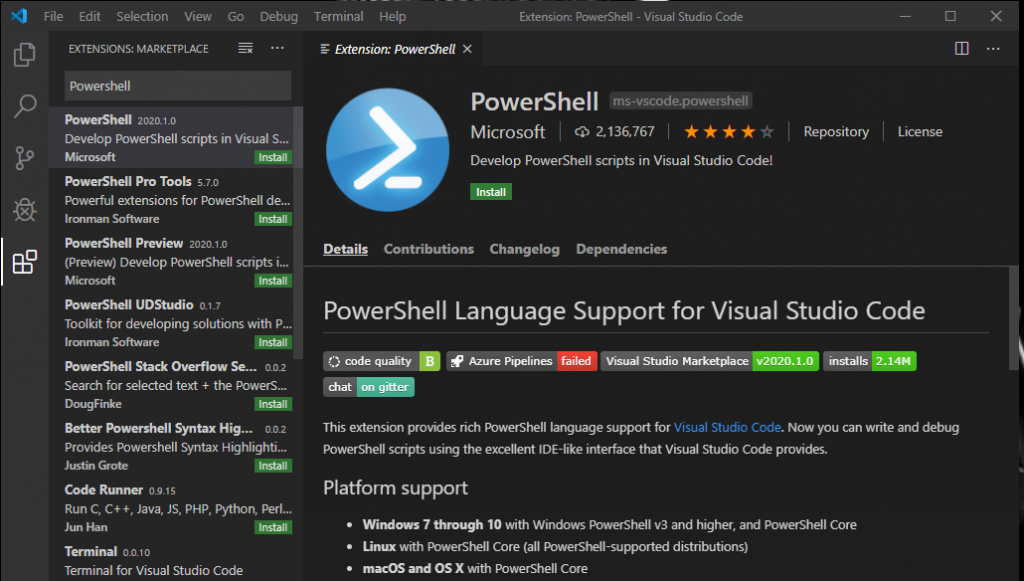This screenshot has height=581, width=1024.
Task: Click the star rating of PowerShell
Action: coord(728,132)
